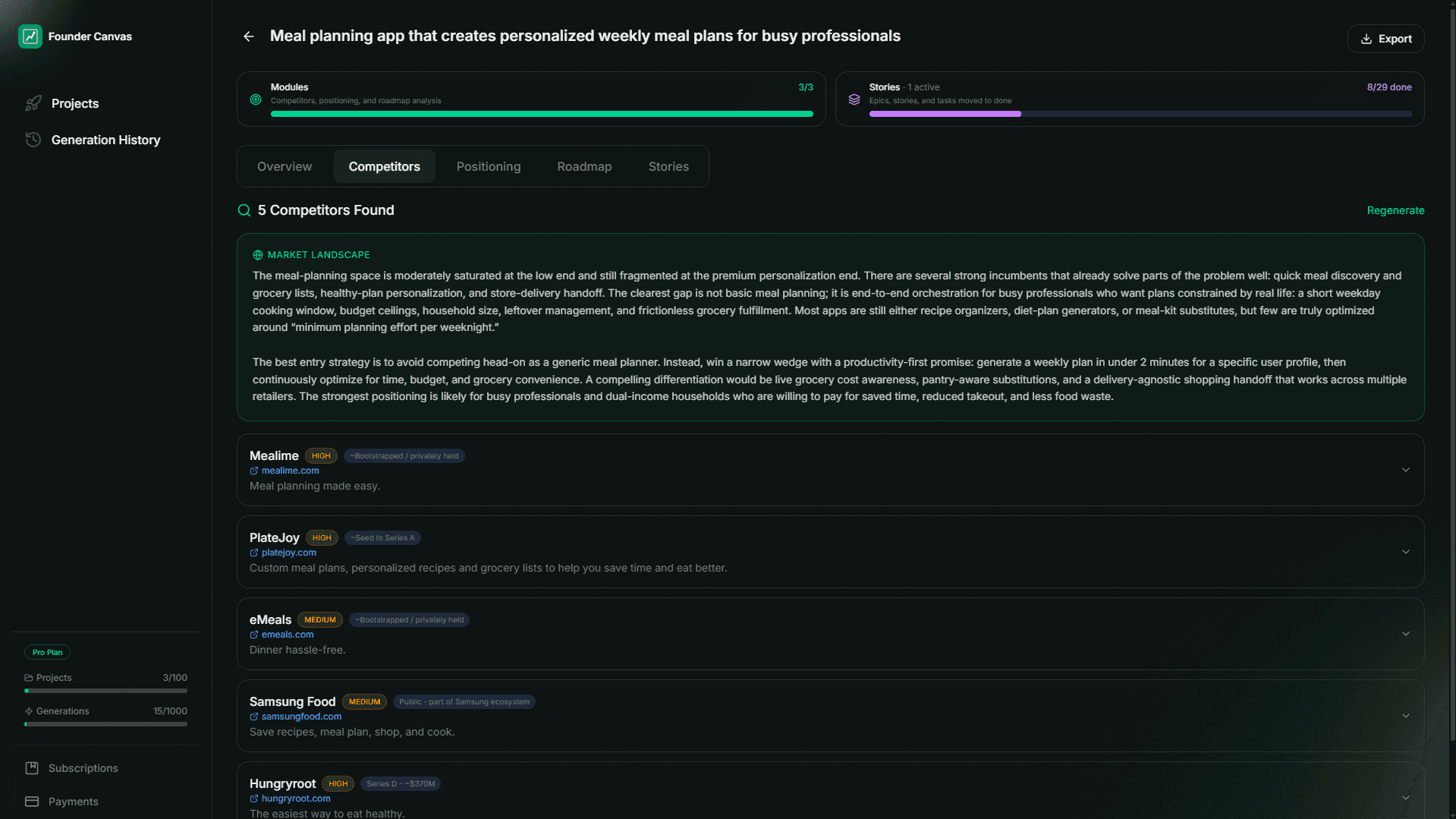The width and height of the screenshot is (1456, 819).
Task: Click the globe icon next to Market Landscape
Action: coord(257,254)
